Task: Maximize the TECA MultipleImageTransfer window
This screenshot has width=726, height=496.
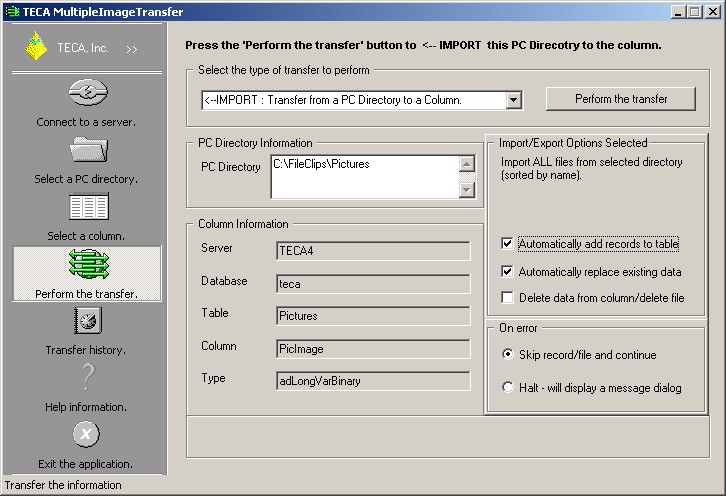Action: [x=695, y=12]
